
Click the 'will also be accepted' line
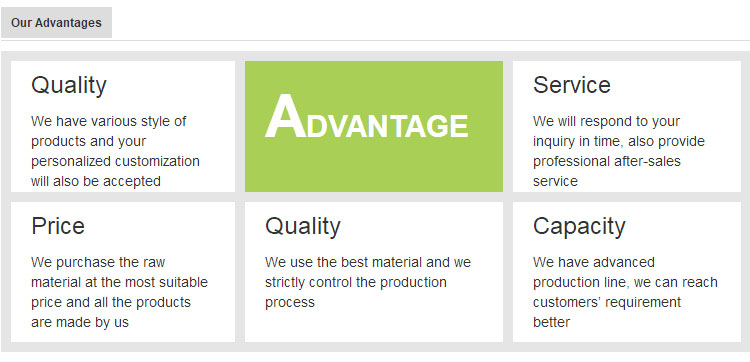click(x=96, y=181)
